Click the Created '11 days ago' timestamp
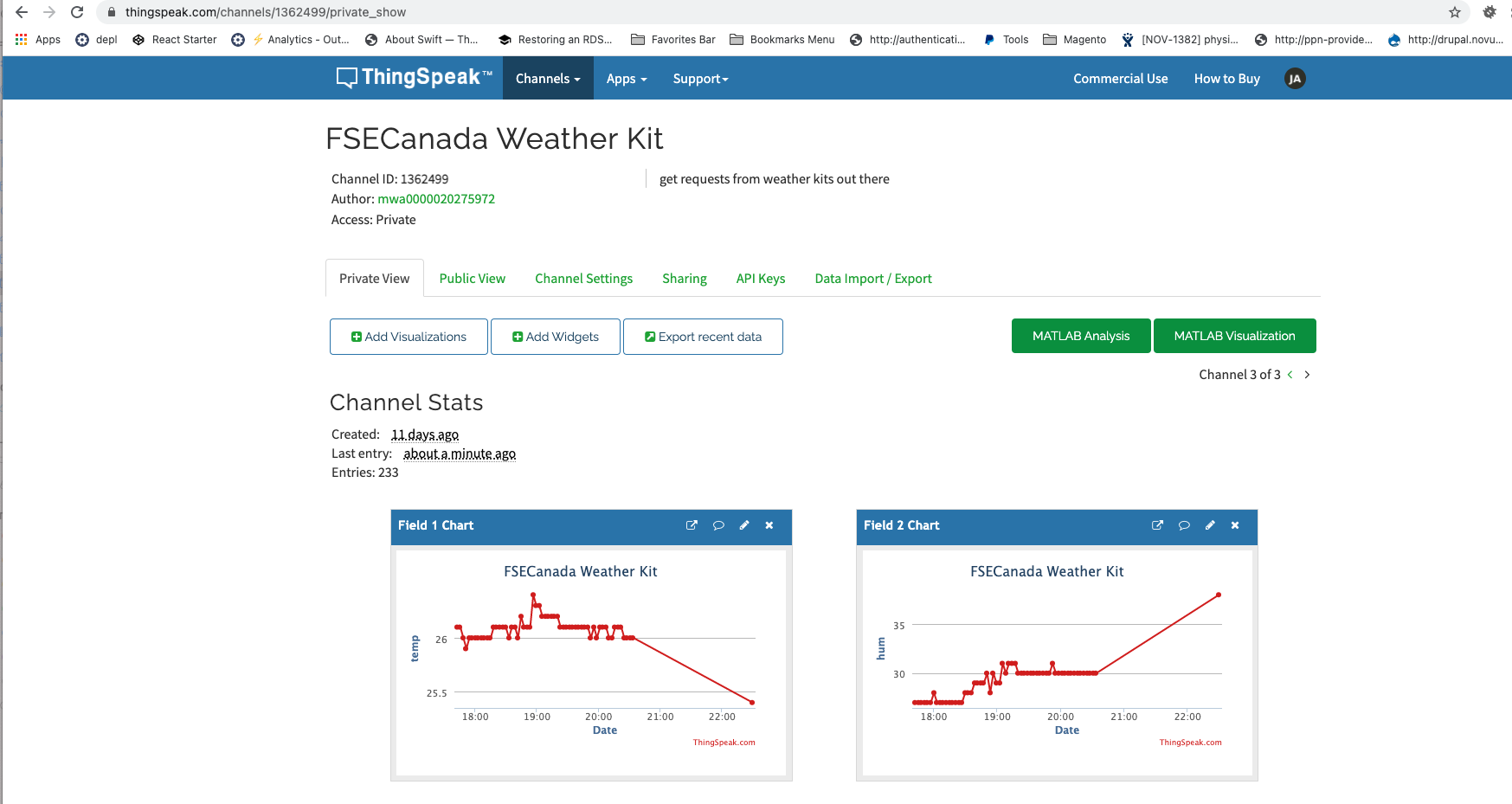The image size is (1512, 804). (x=425, y=434)
